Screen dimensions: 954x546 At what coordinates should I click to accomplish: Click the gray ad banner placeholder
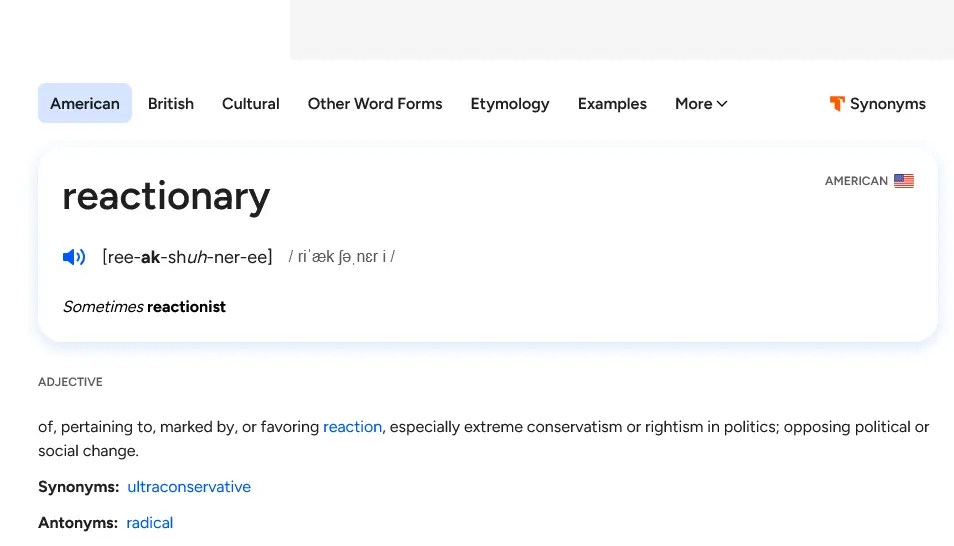(620, 30)
